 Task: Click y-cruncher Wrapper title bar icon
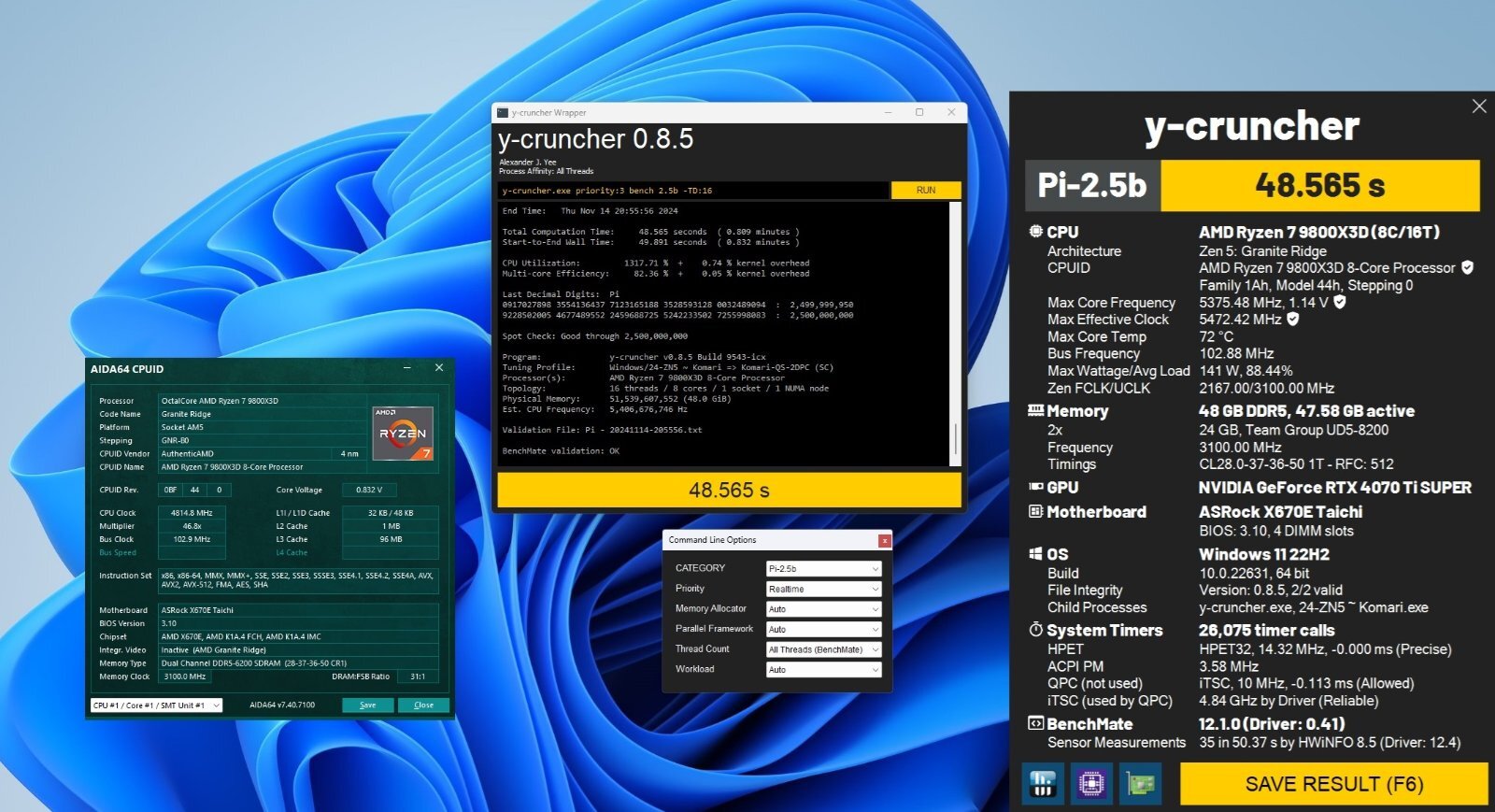(503, 112)
